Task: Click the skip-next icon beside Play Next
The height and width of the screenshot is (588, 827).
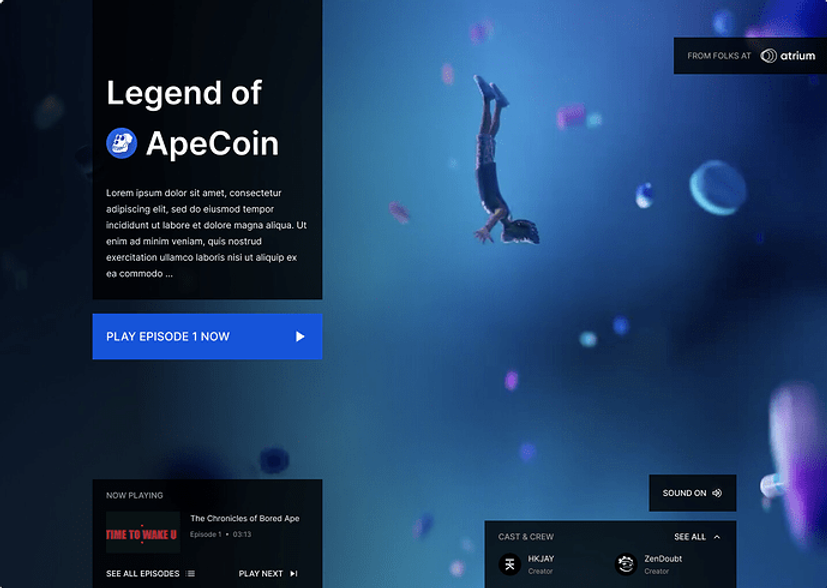Action: [x=294, y=573]
